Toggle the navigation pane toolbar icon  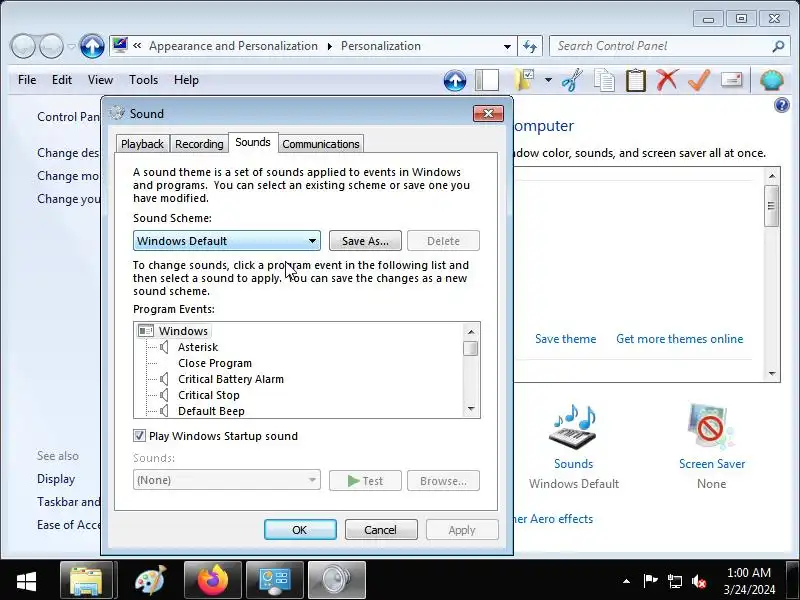[x=487, y=81]
